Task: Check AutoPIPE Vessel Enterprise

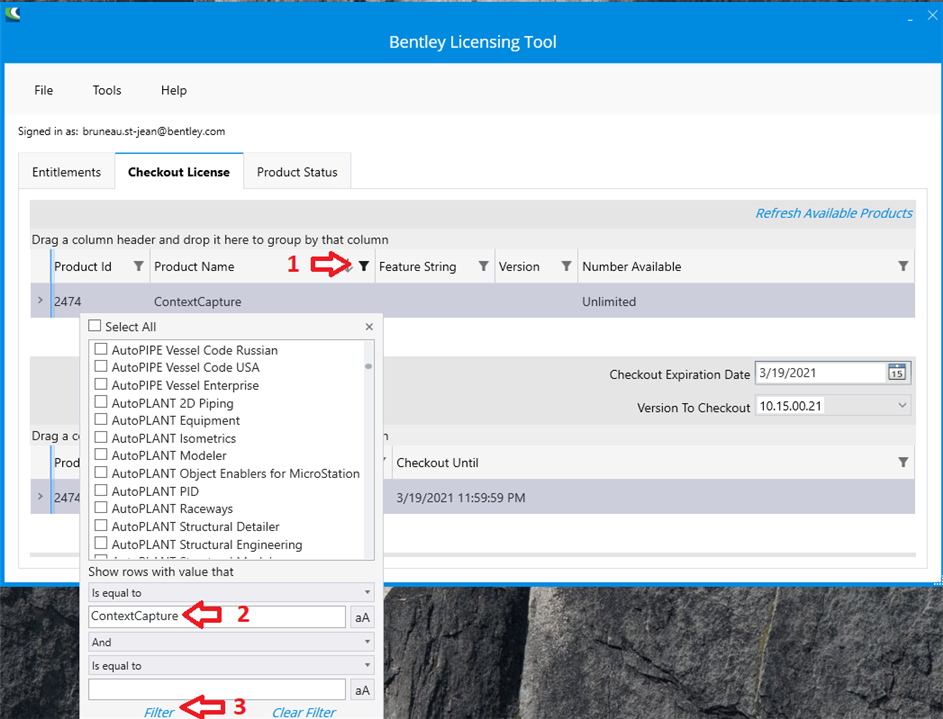Action: (x=101, y=384)
